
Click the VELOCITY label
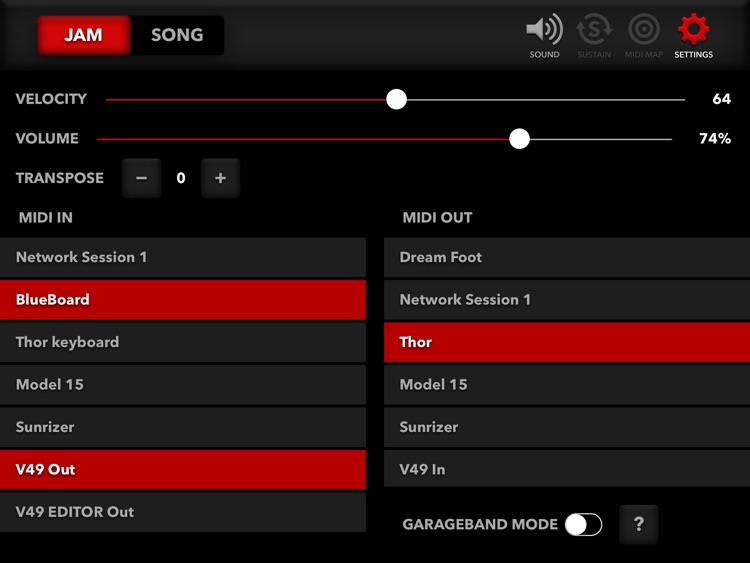pos(51,99)
